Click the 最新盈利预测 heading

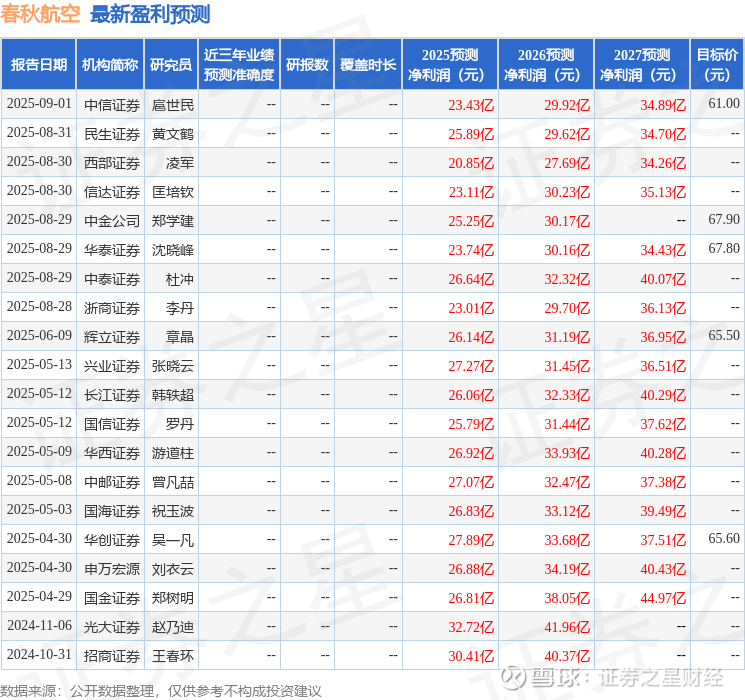pos(150,14)
